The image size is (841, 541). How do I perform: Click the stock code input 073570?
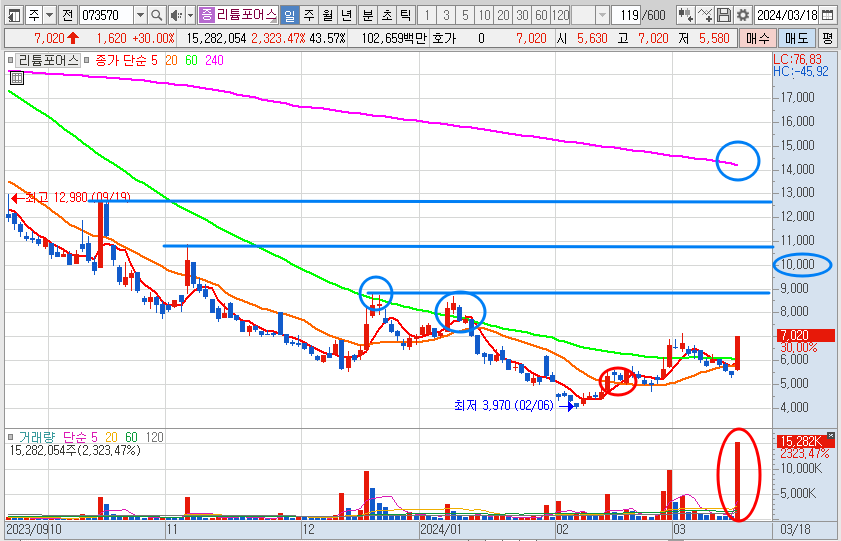(x=106, y=15)
